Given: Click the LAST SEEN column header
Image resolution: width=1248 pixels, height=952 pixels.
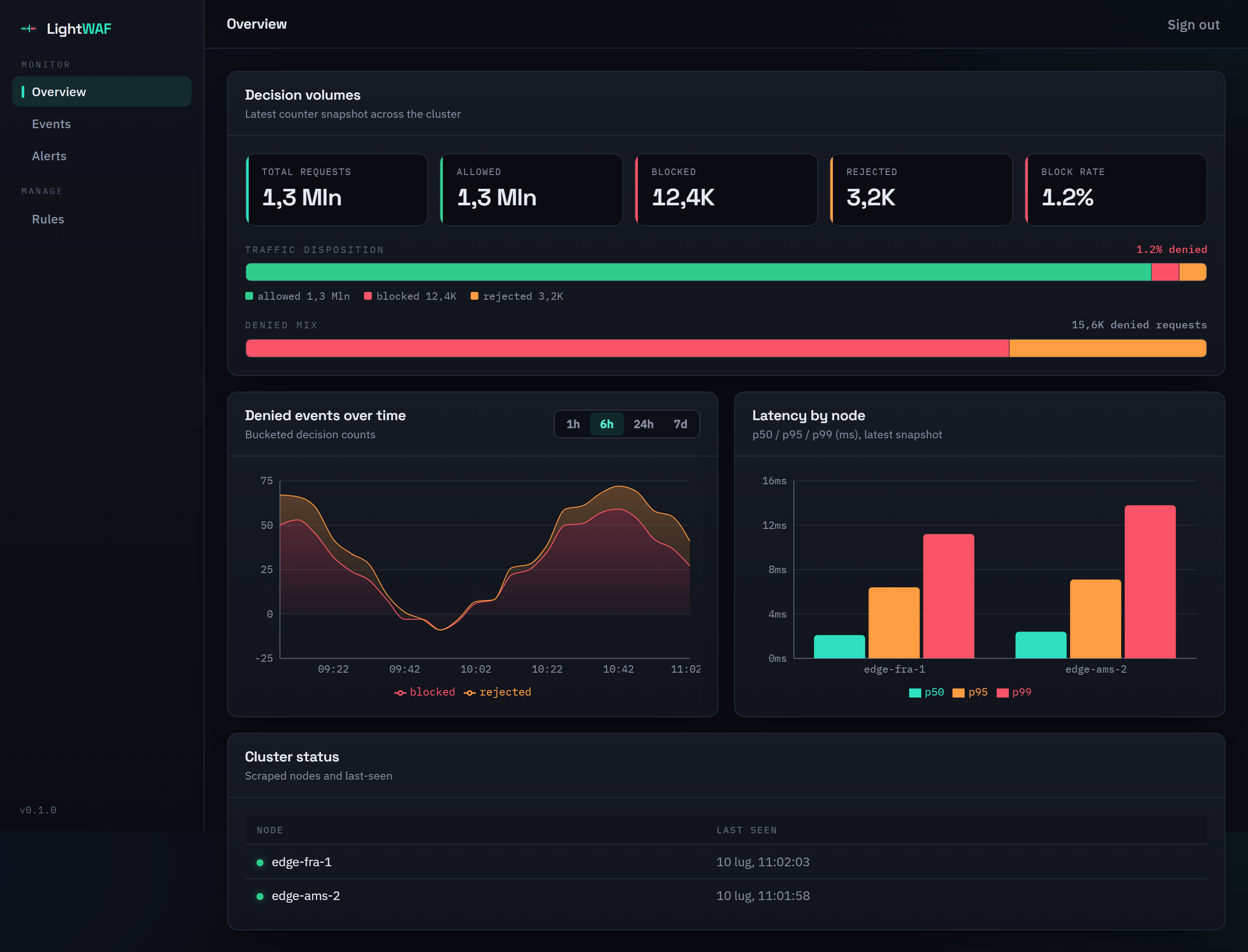Looking at the screenshot, I should click(x=747, y=830).
